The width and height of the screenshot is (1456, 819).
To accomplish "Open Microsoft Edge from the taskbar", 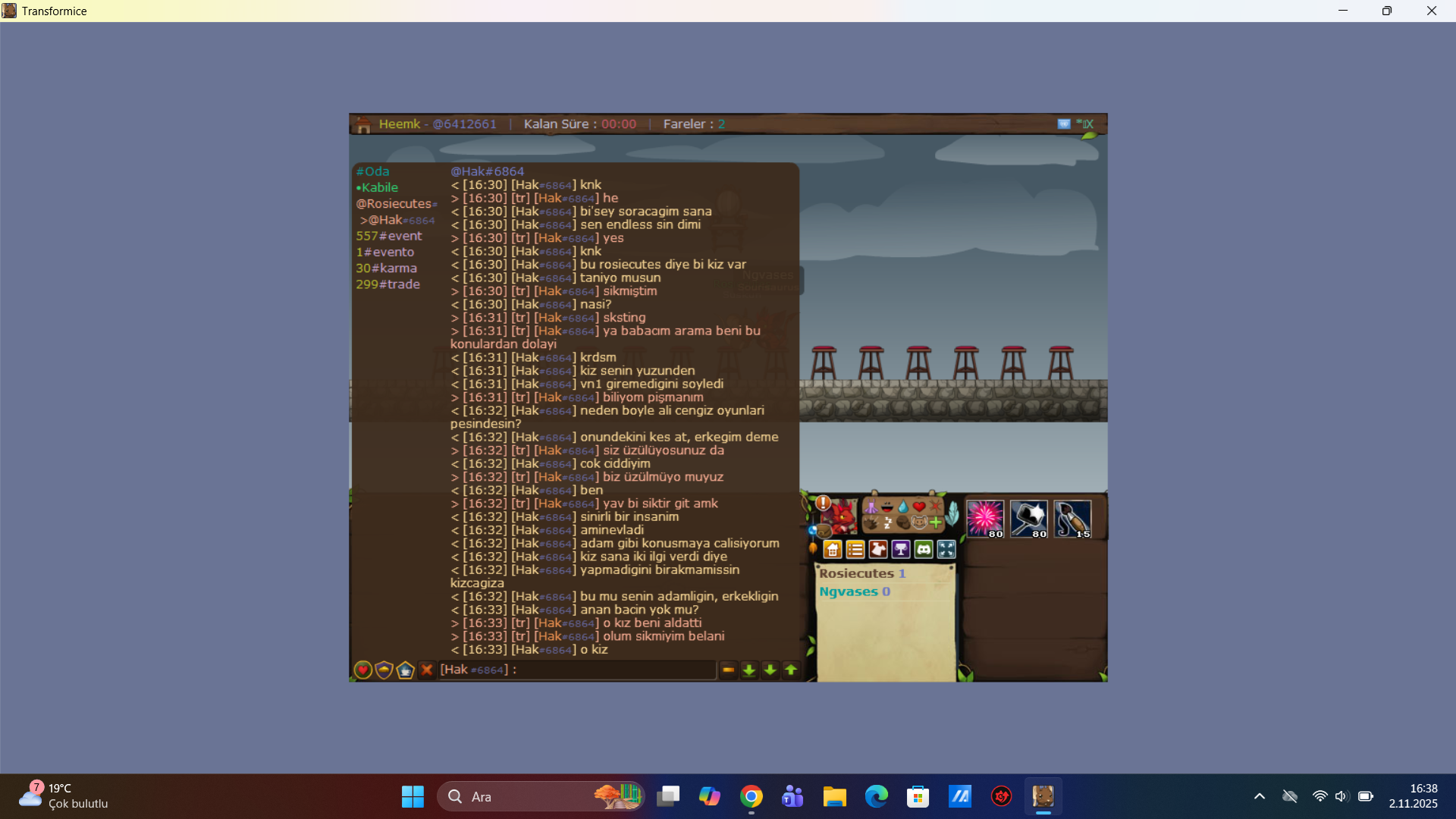I will click(x=877, y=797).
